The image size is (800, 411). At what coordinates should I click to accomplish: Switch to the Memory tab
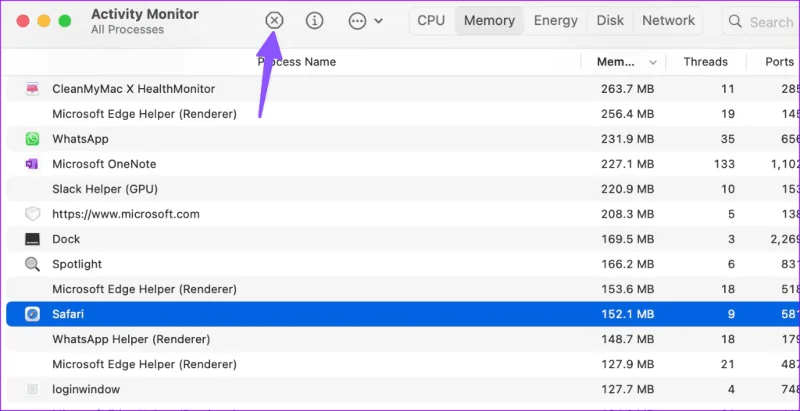coord(489,21)
